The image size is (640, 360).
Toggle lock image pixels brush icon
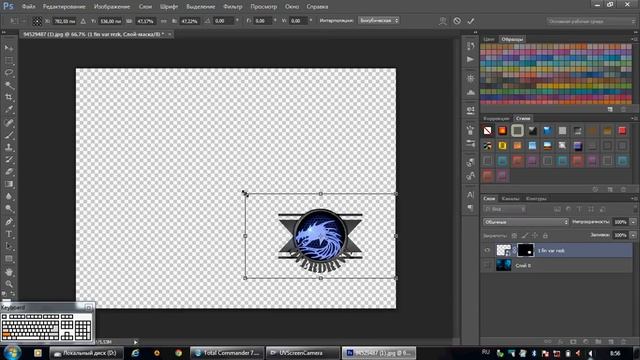(525, 236)
